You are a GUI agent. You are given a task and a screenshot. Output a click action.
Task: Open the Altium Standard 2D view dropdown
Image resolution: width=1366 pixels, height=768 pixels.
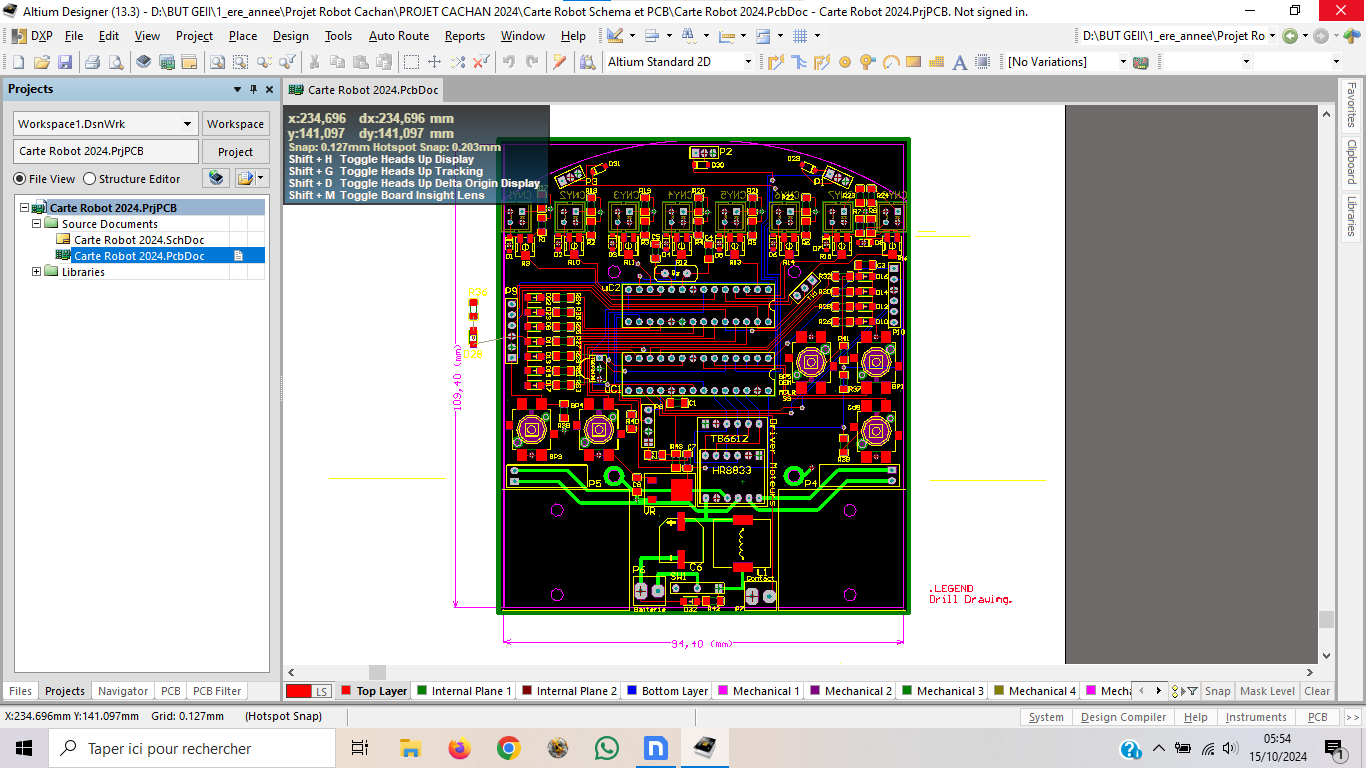(x=747, y=62)
